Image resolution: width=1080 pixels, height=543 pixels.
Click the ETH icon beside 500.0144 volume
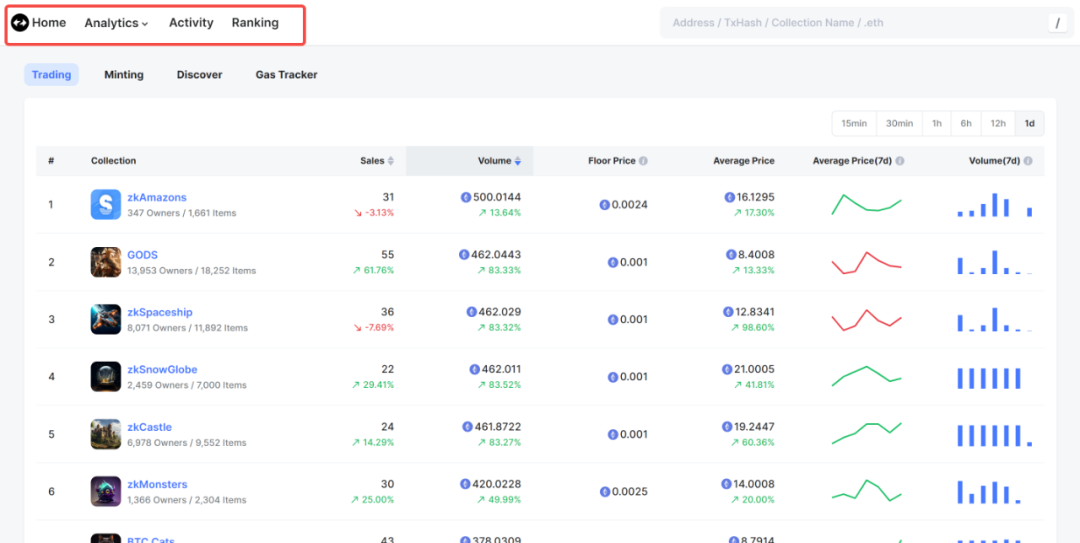click(x=466, y=197)
